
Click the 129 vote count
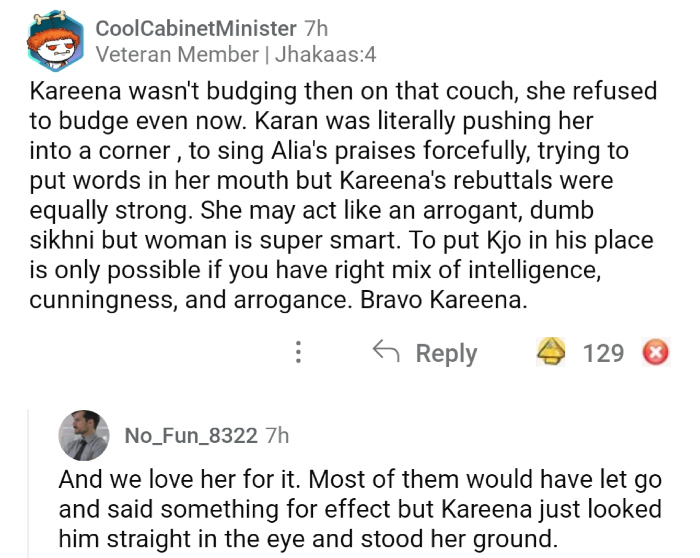603,353
